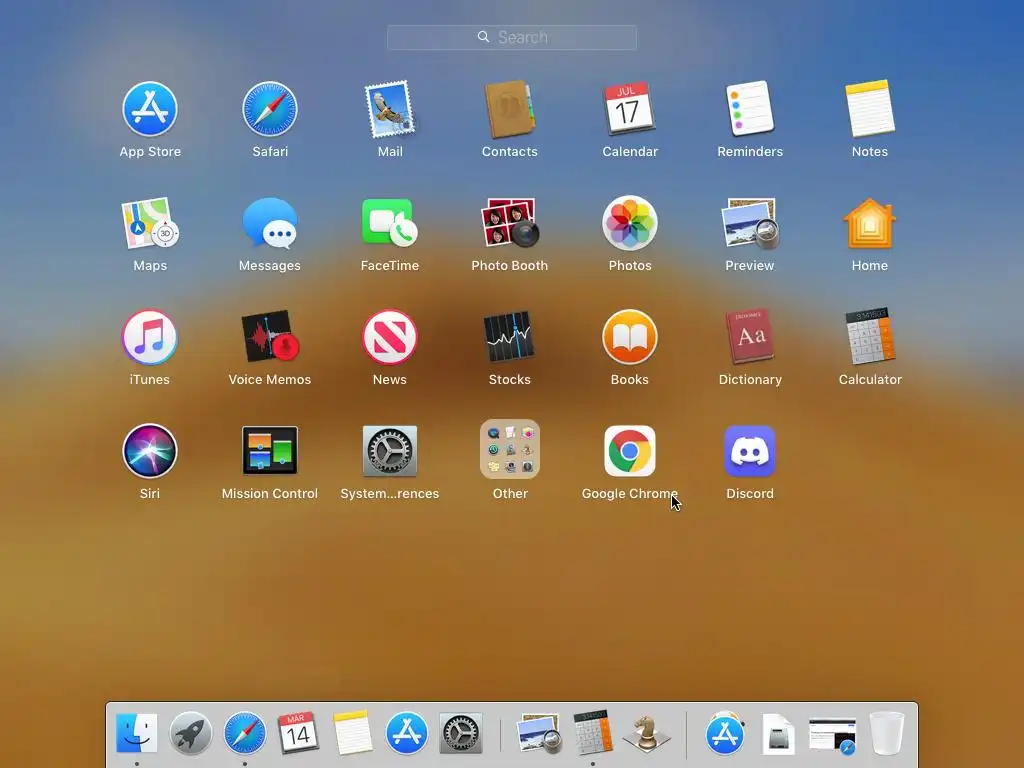This screenshot has height=768, width=1024.
Task: Open the Discord app
Action: [750, 451]
